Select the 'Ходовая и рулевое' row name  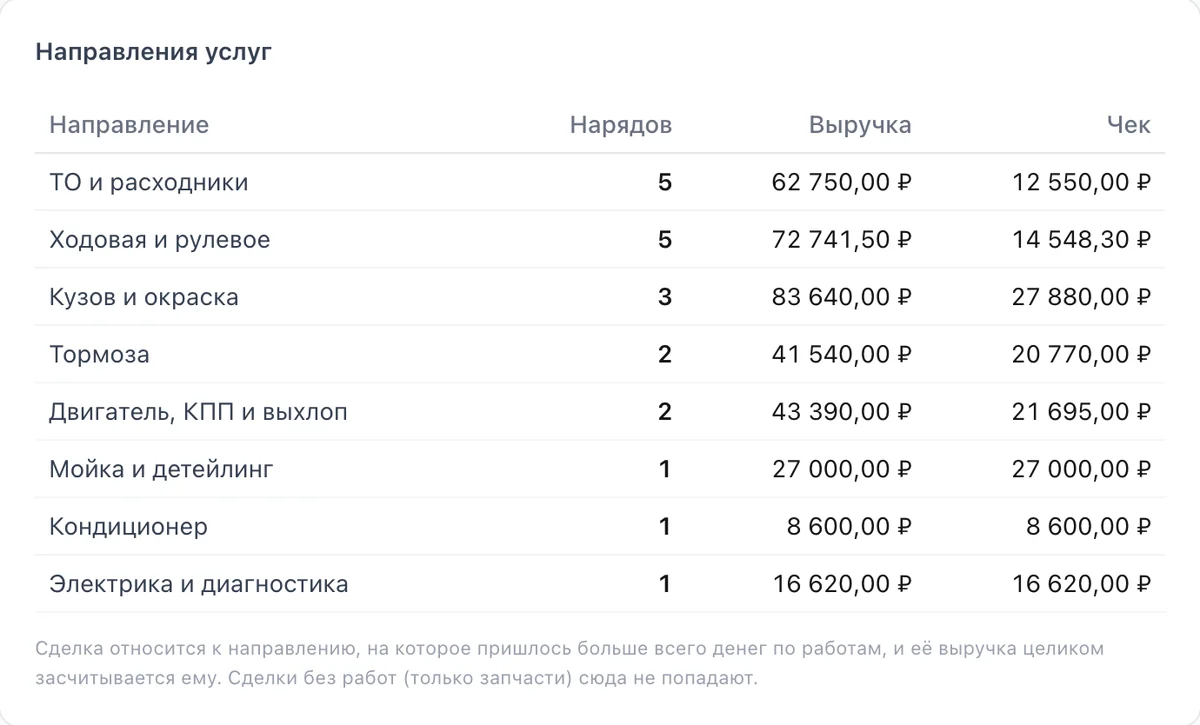[x=160, y=240]
